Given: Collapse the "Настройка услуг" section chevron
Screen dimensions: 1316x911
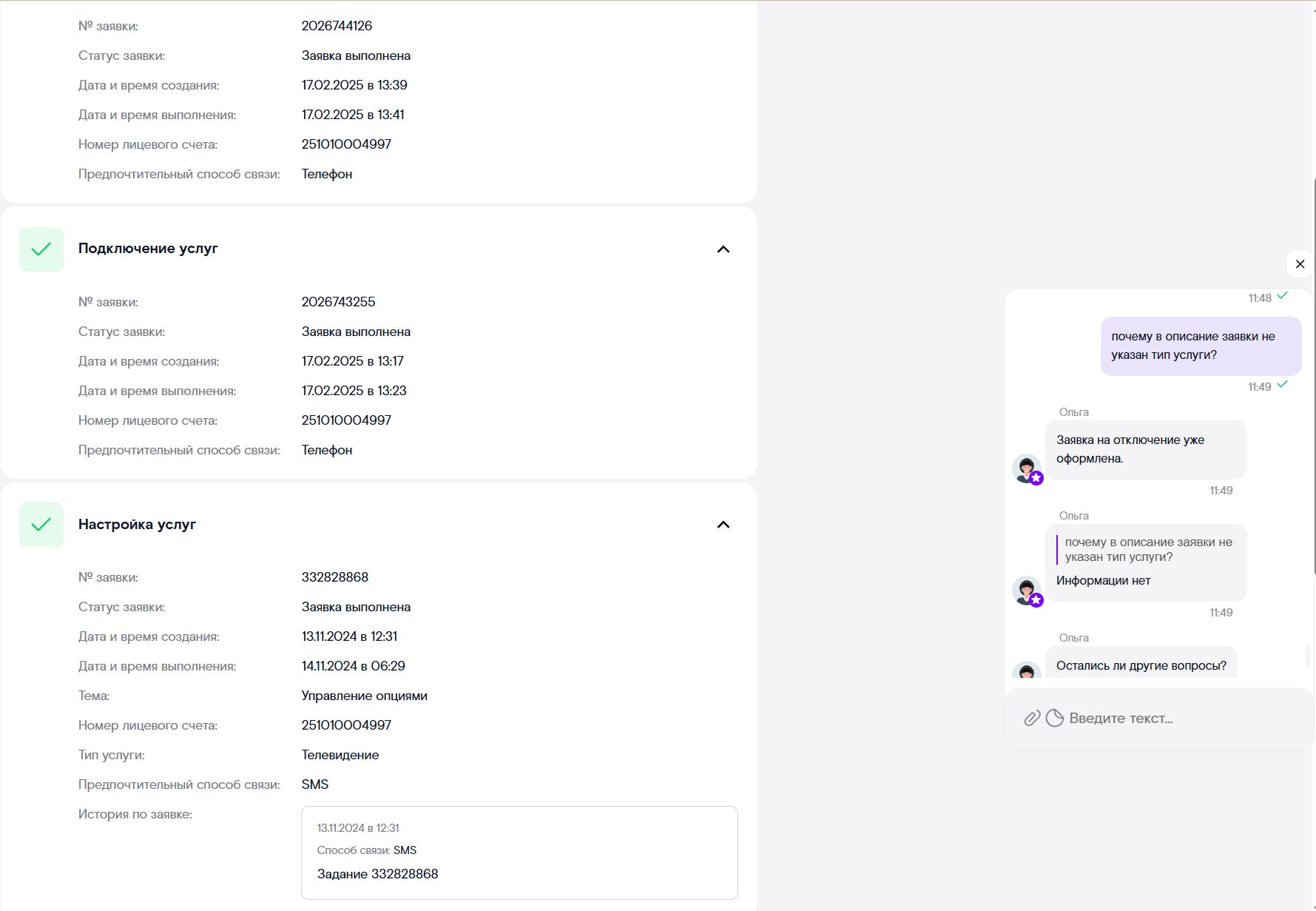Looking at the screenshot, I should click(x=723, y=525).
